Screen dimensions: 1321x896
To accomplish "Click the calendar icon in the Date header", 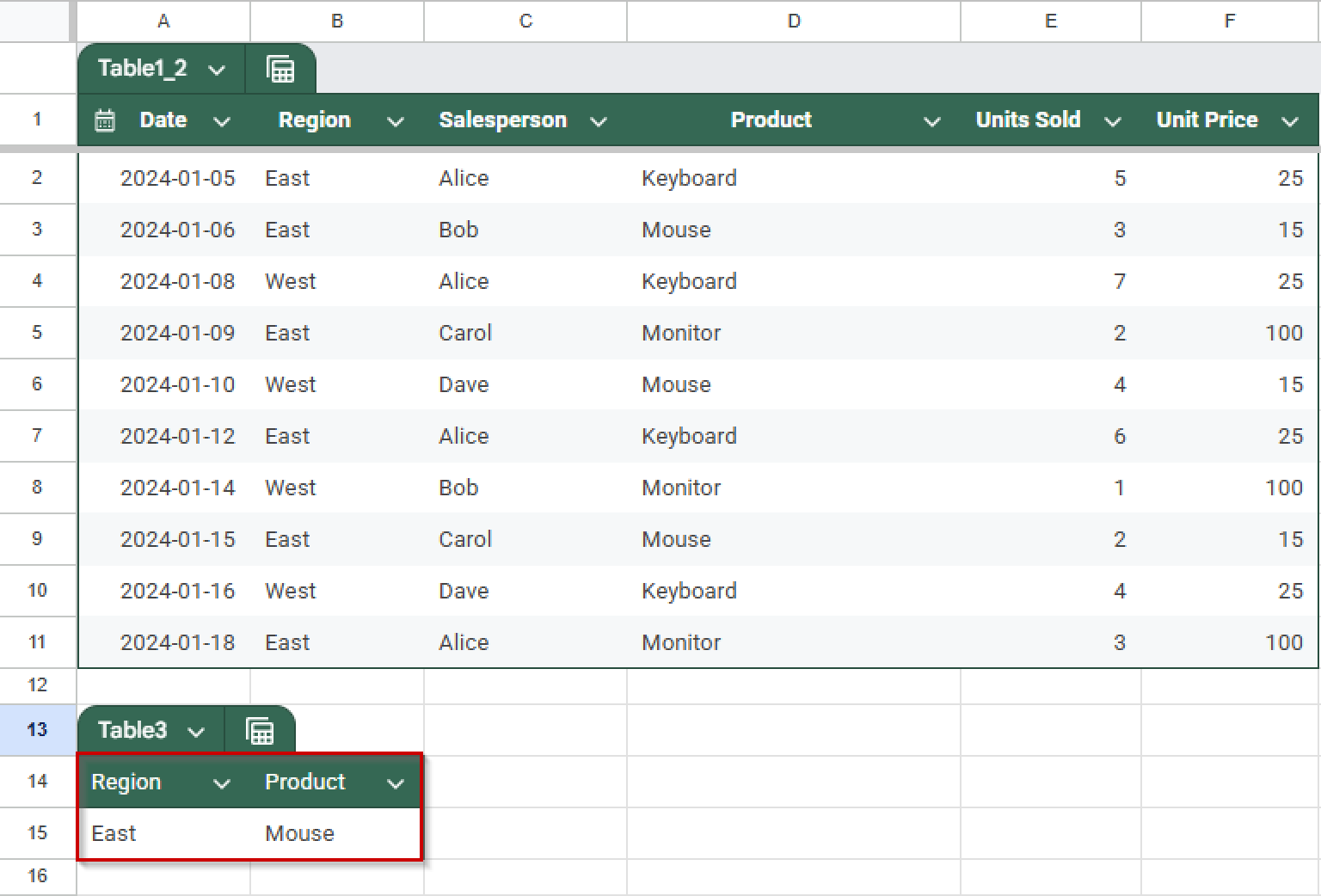I will pos(104,120).
